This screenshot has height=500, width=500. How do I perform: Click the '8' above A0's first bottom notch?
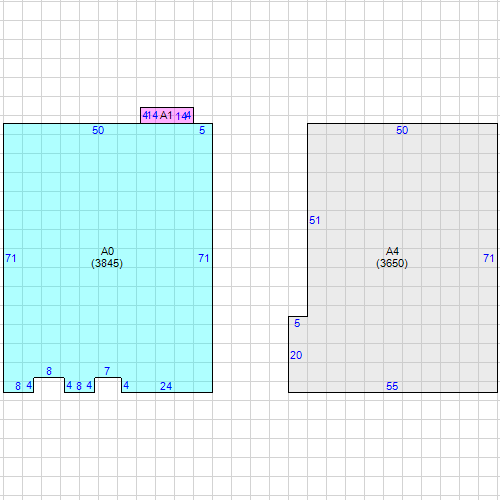click(49, 371)
